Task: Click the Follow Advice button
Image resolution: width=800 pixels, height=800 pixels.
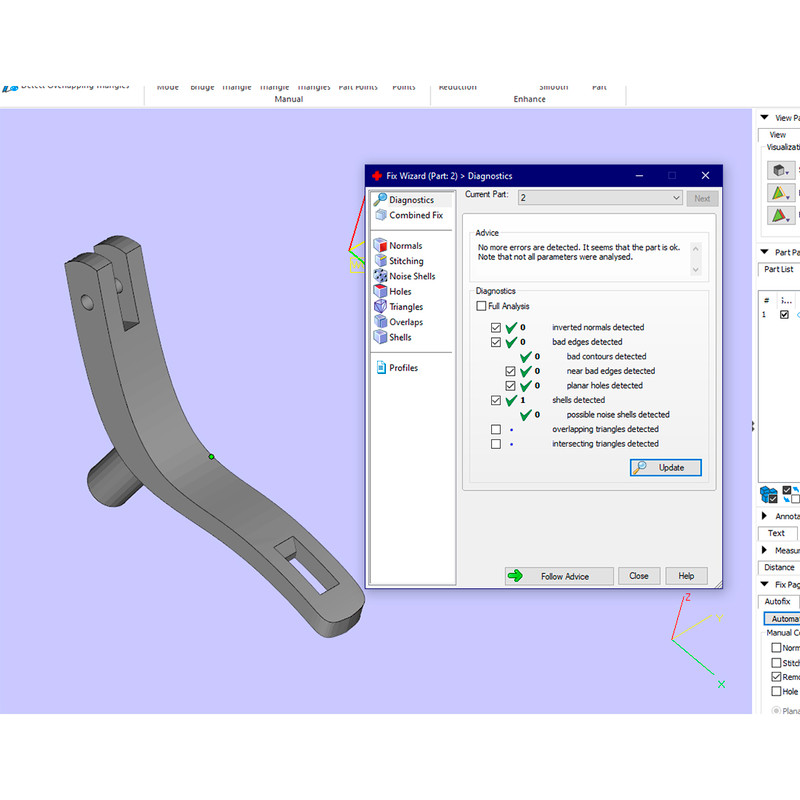Action: (x=561, y=576)
